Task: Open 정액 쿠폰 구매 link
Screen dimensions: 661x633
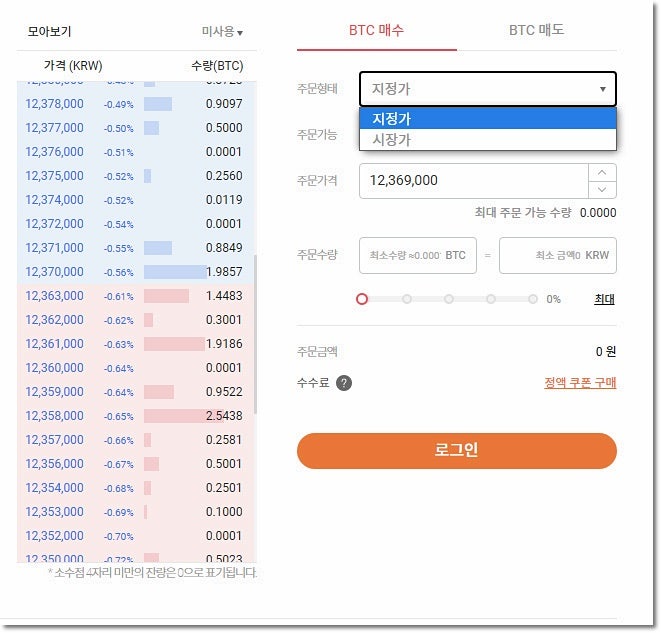Action: click(580, 383)
